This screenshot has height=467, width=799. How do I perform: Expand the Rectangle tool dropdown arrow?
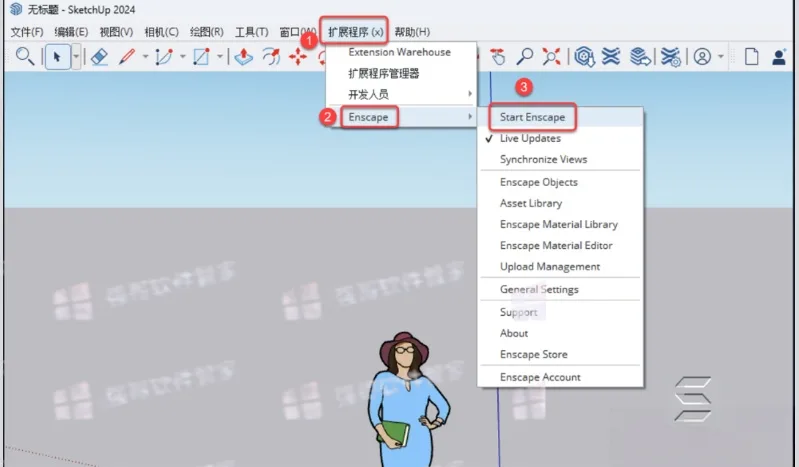220,57
